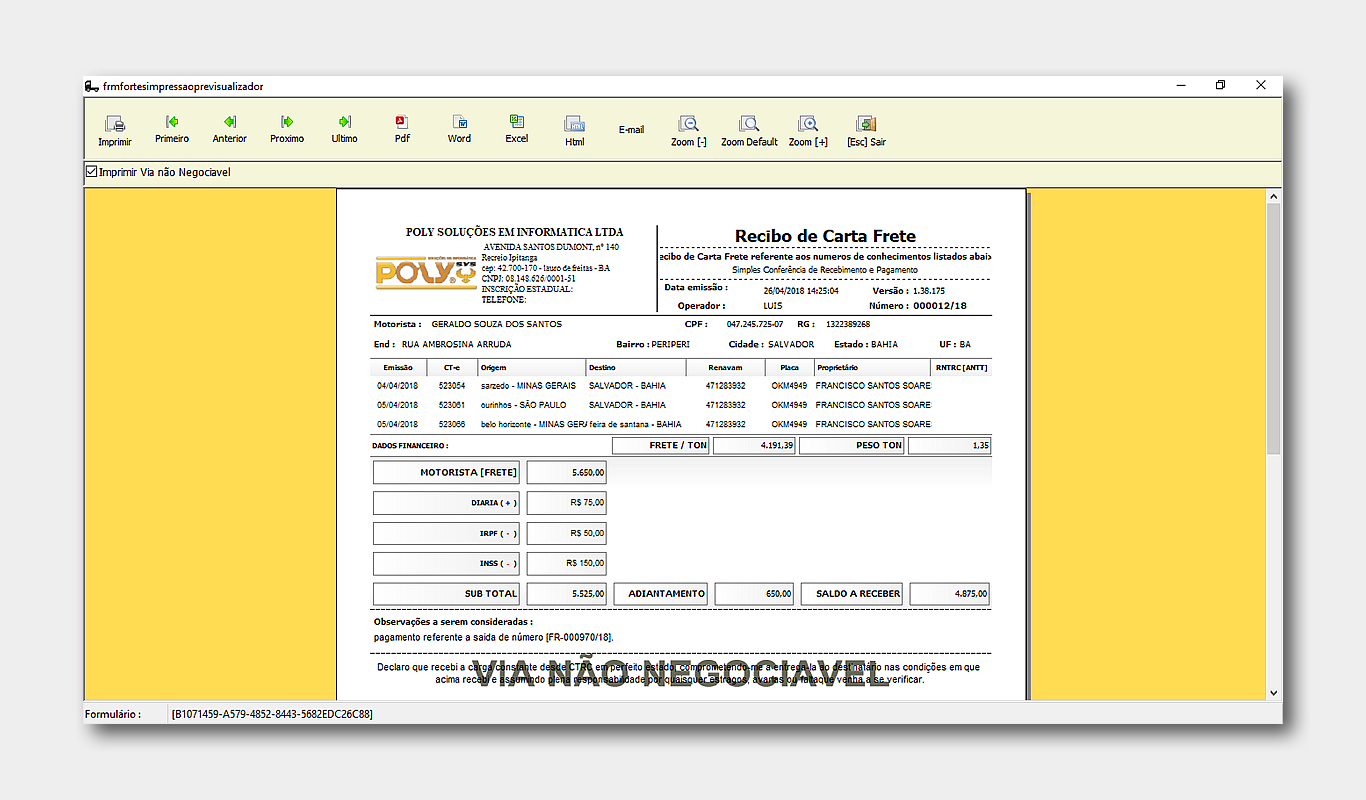
Task: Click the Imprimir printer icon
Action: coord(115,125)
